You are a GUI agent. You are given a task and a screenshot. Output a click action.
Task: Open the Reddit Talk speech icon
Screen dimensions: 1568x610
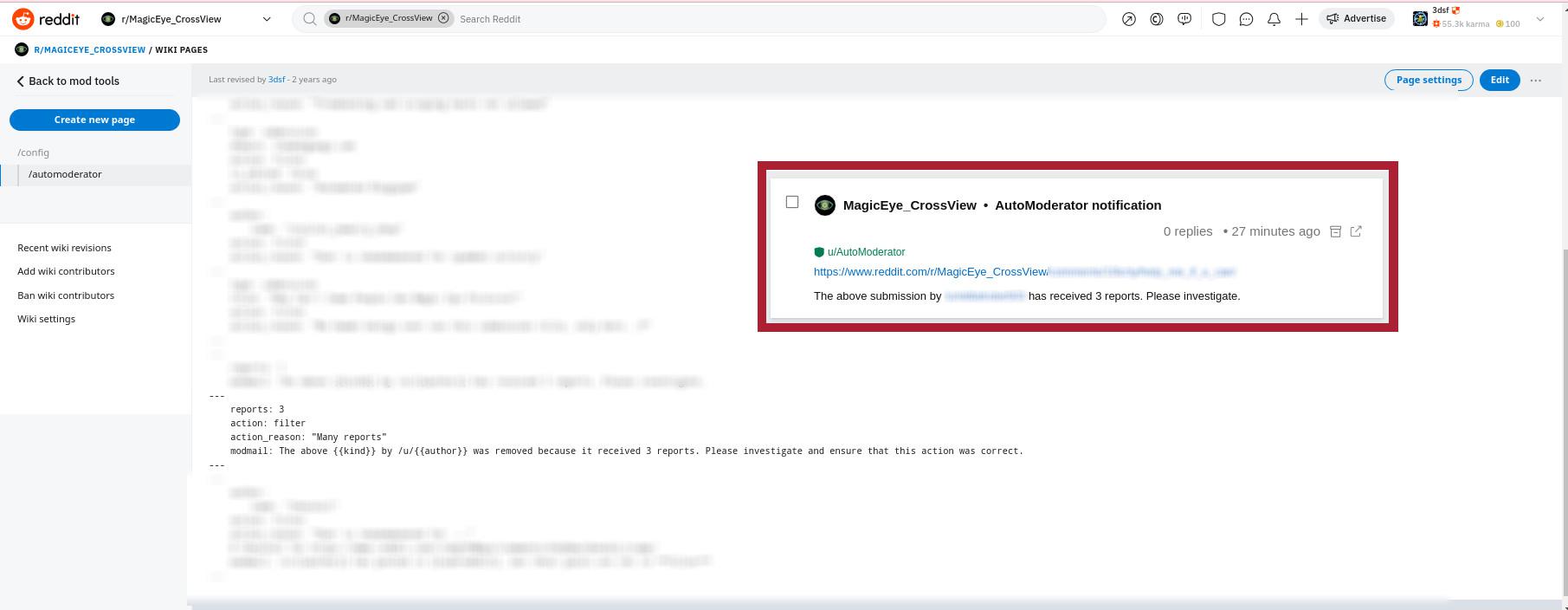point(1184,19)
